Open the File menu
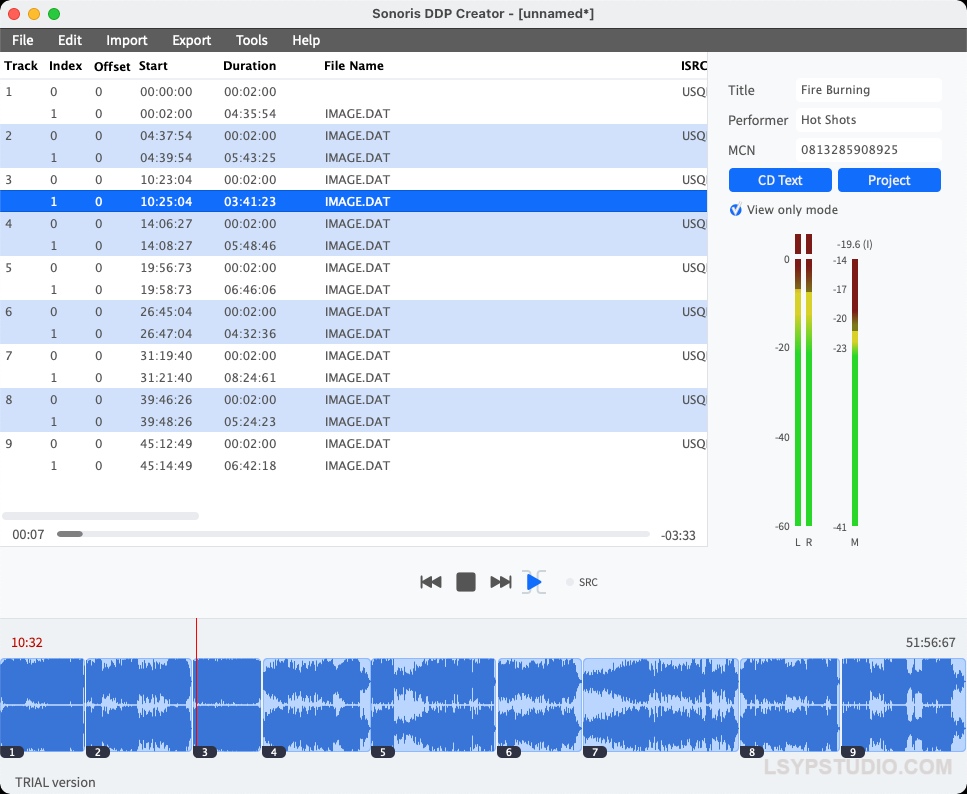 23,40
